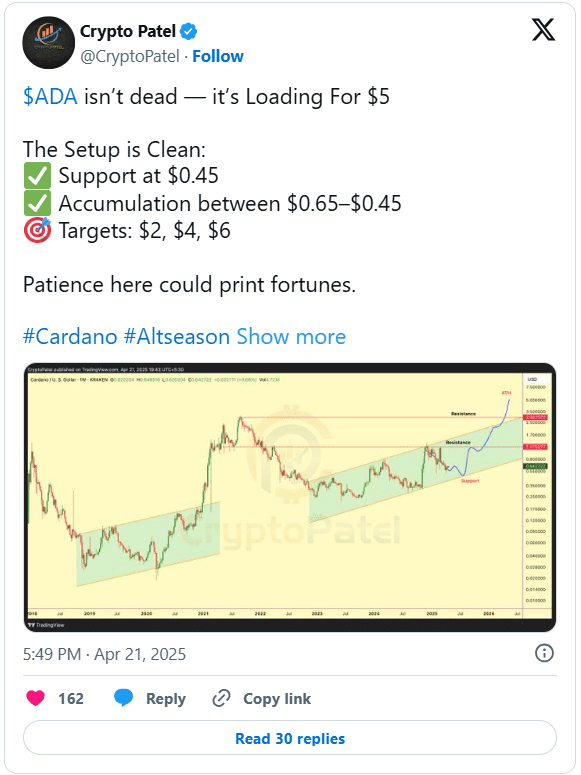Screen dimensions: 581x775
Task: Expand tweet with Show more
Action: (x=291, y=337)
